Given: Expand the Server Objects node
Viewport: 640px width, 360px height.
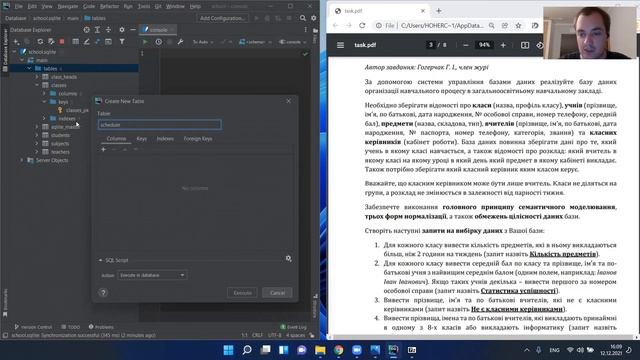Looking at the screenshot, I should coord(22,160).
